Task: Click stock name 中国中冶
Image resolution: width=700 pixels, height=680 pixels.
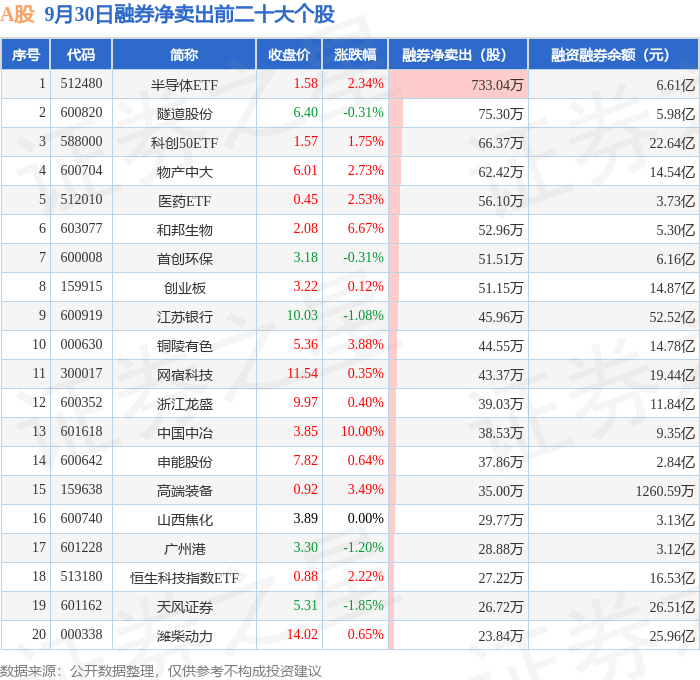Action: [184, 433]
